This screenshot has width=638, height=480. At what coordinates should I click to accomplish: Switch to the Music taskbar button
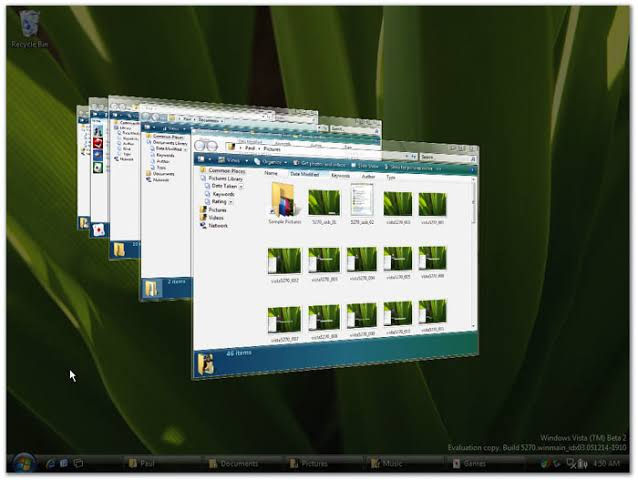point(405,463)
